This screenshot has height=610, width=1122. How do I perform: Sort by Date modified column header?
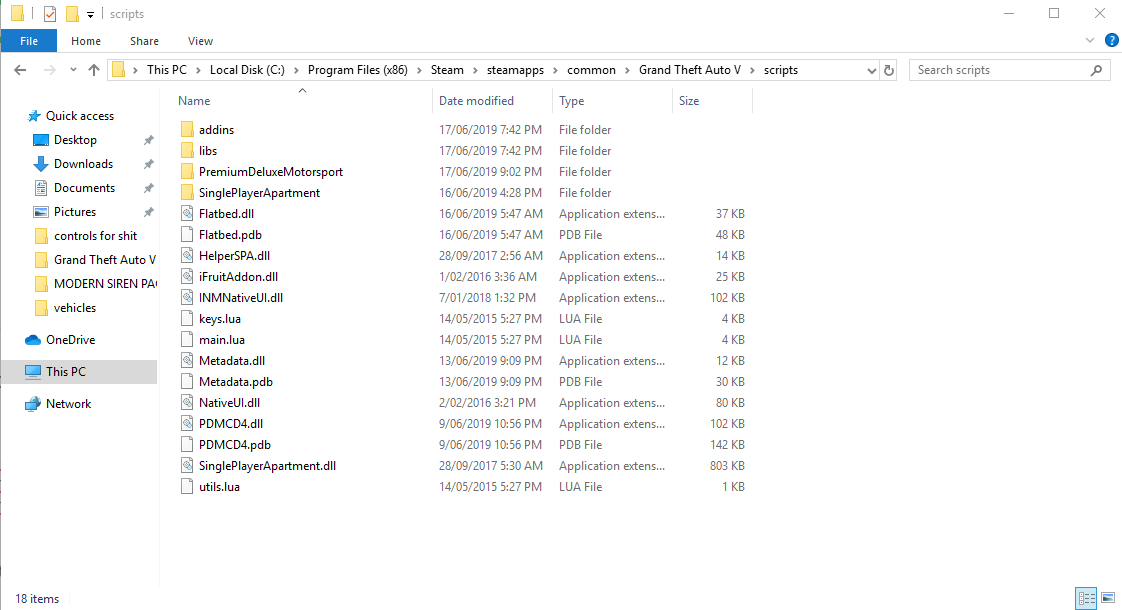coord(476,101)
